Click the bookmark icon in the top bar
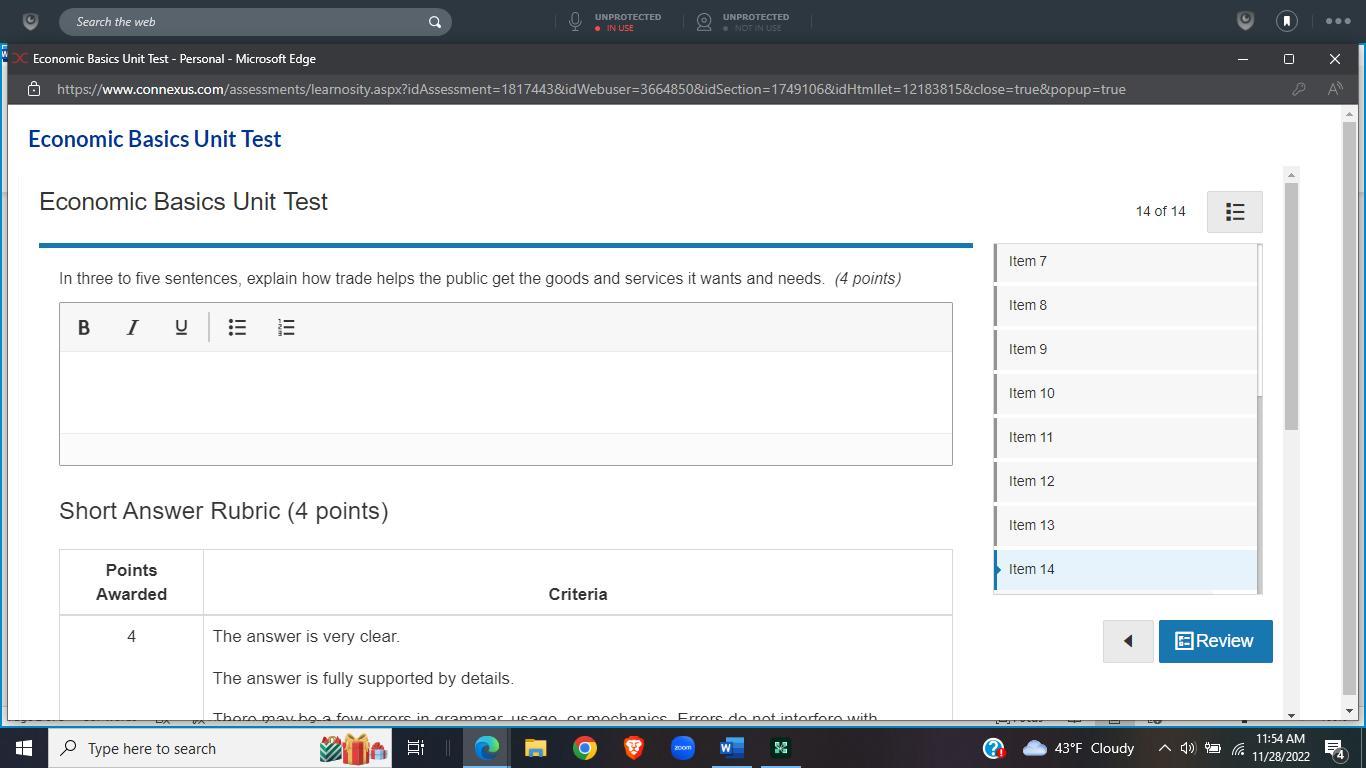The width and height of the screenshot is (1366, 768). point(1287,21)
